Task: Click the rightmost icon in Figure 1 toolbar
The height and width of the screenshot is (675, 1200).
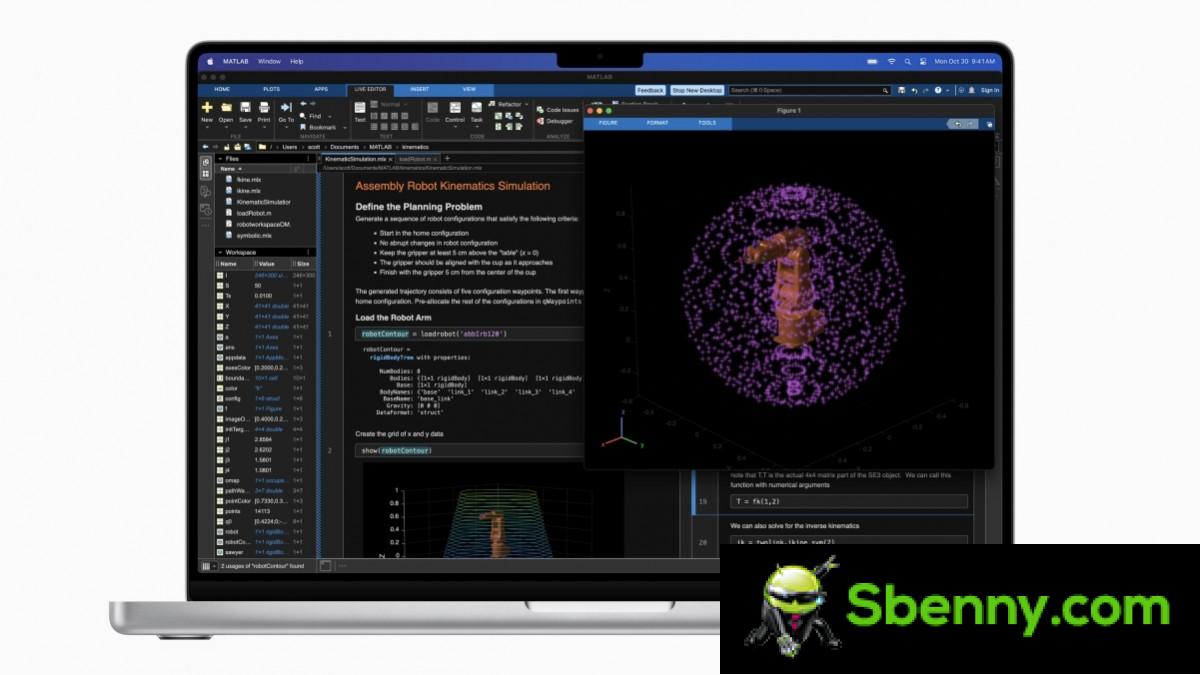Action: coord(989,124)
